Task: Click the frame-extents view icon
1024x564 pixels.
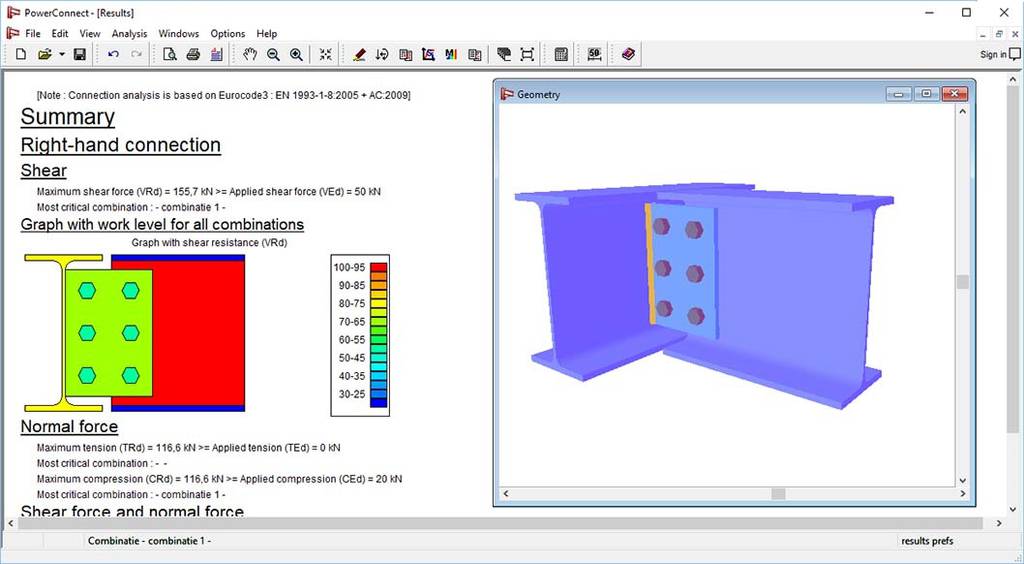Action: pos(527,54)
